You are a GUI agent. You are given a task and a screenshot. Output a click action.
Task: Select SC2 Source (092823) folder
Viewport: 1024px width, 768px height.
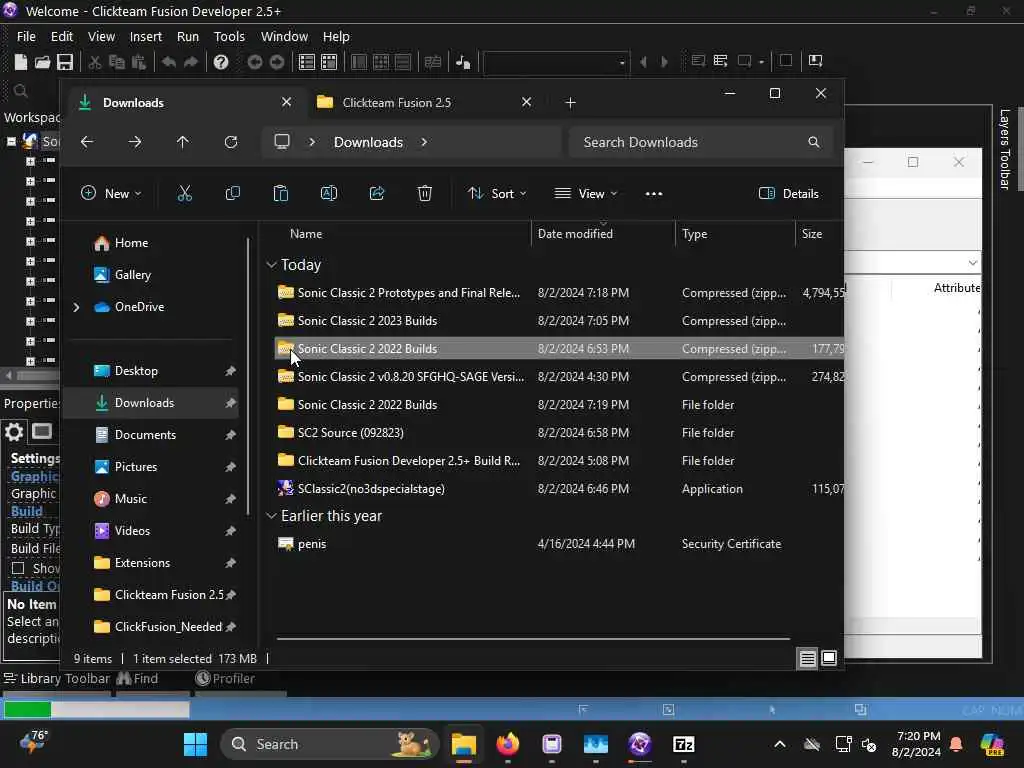coord(351,433)
